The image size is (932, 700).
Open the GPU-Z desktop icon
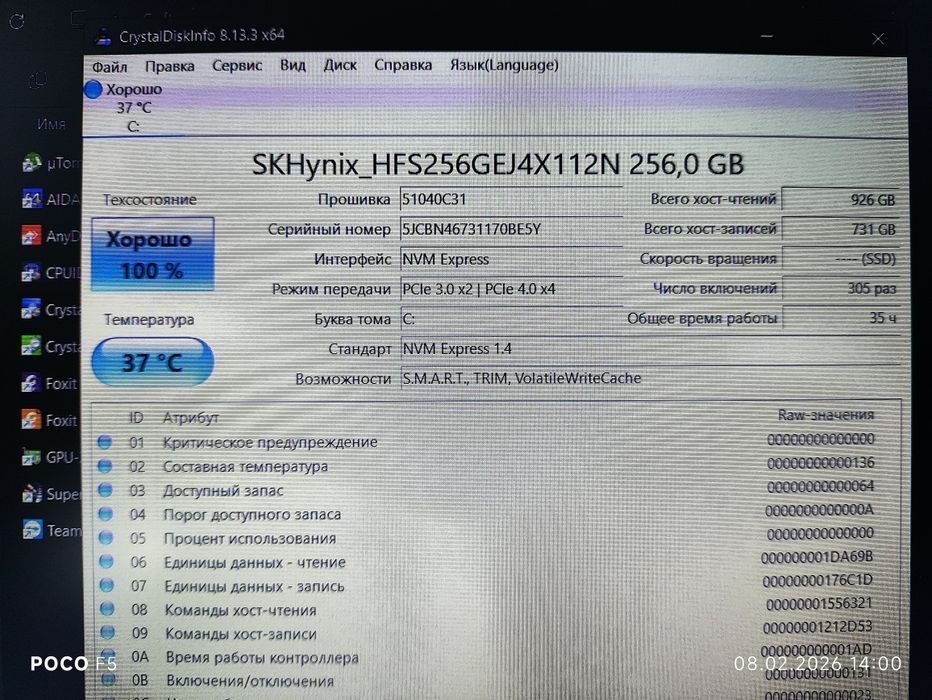click(32, 457)
